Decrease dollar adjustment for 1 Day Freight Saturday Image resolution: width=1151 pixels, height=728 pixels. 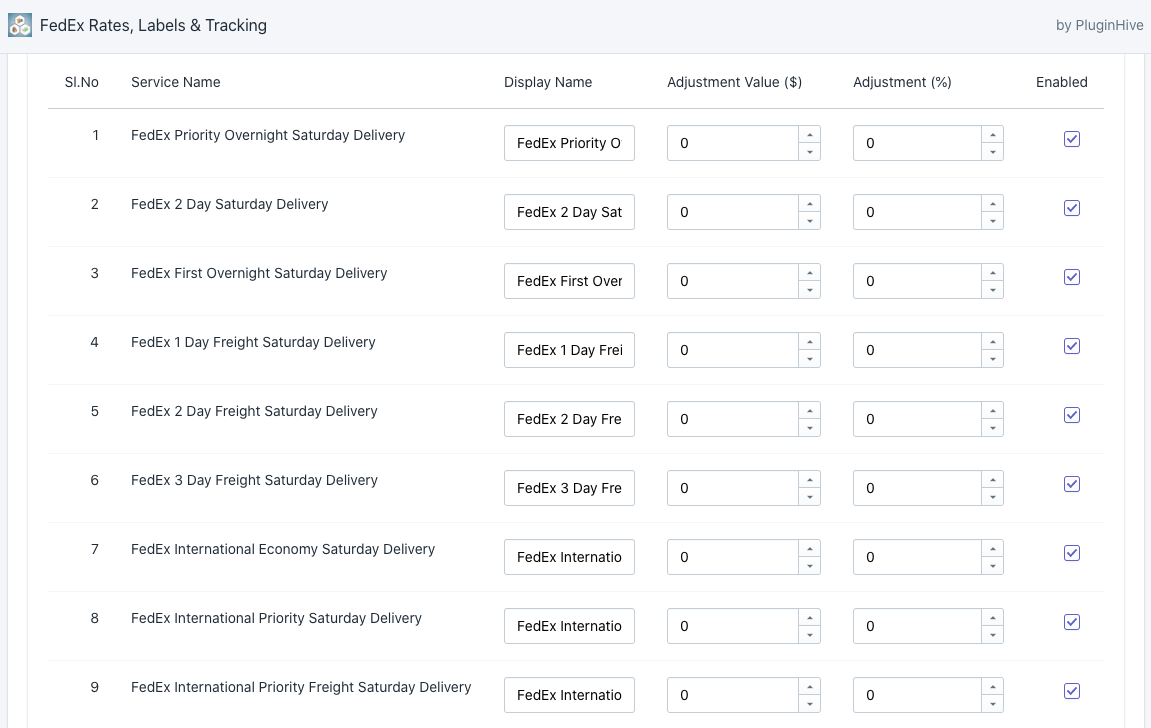(810, 359)
